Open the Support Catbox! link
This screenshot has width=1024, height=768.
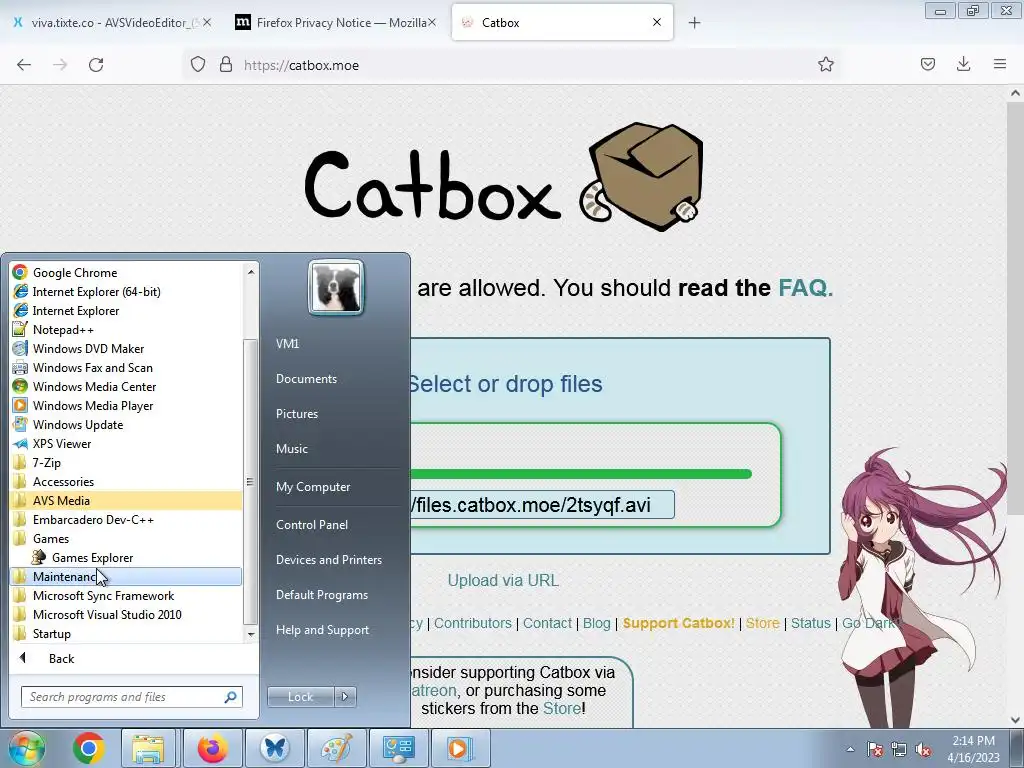679,623
